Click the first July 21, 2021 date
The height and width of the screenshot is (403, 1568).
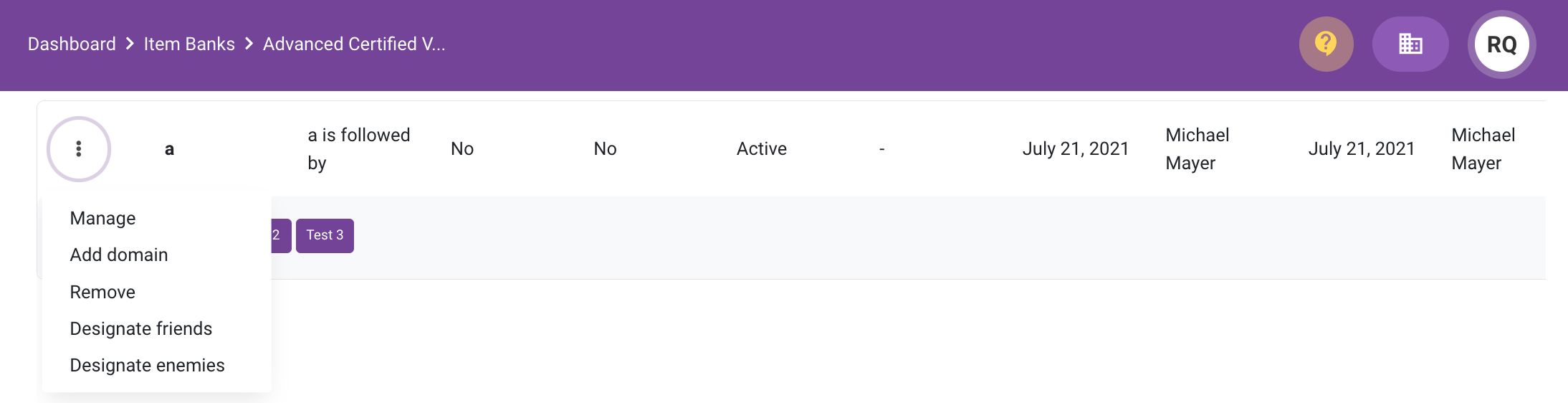[1076, 149]
